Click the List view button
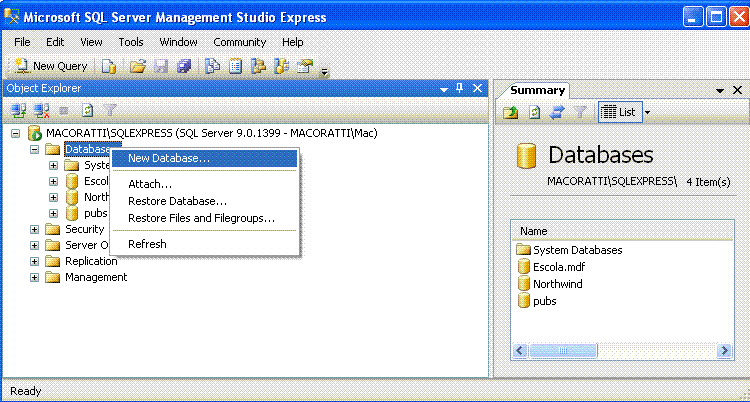Image resolution: width=750 pixels, height=402 pixels. 618,112
